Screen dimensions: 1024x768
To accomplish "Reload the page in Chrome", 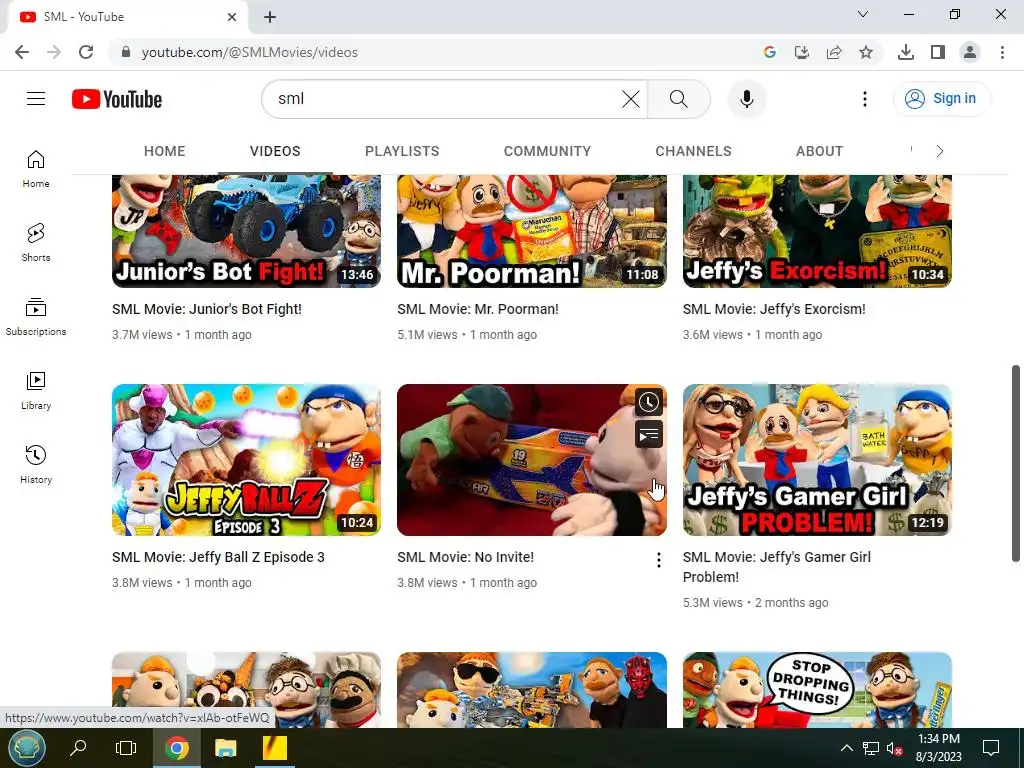I will click(86, 52).
